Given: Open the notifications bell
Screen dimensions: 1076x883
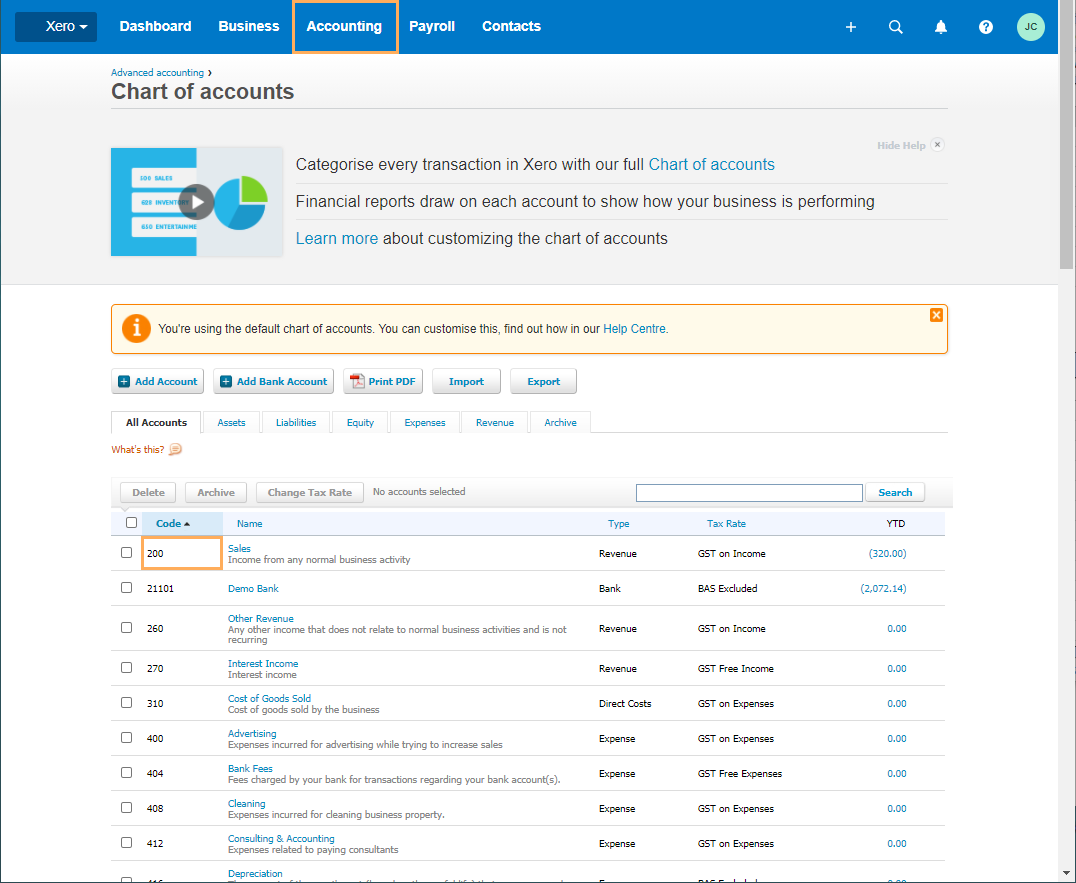Looking at the screenshot, I should (941, 27).
